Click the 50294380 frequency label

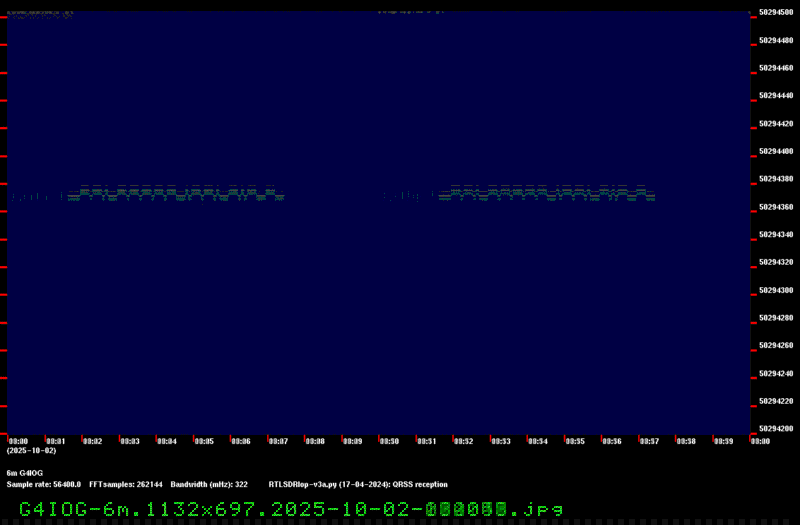click(x=776, y=179)
